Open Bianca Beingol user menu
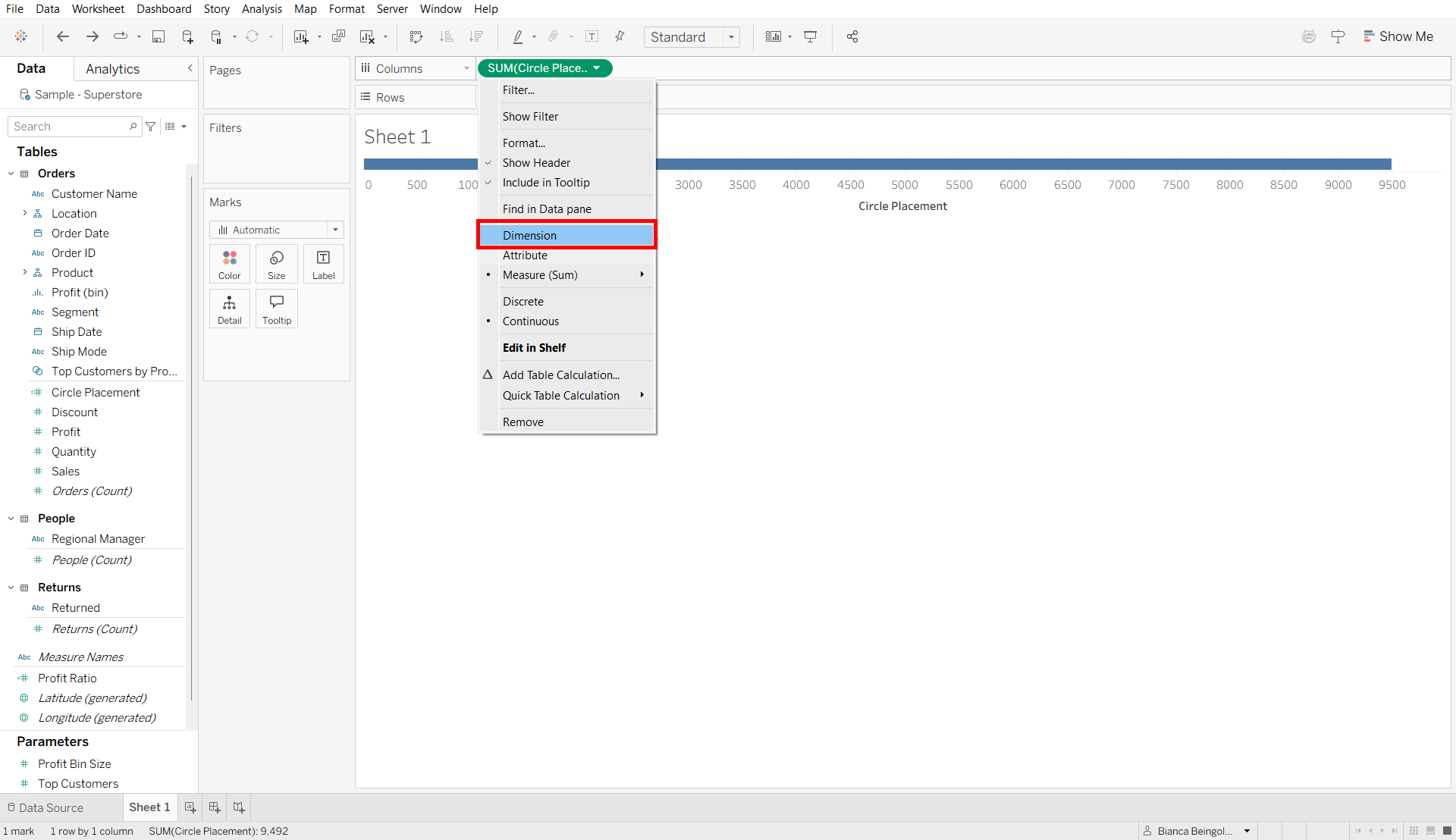The height and width of the screenshot is (840, 1456). [1197, 831]
